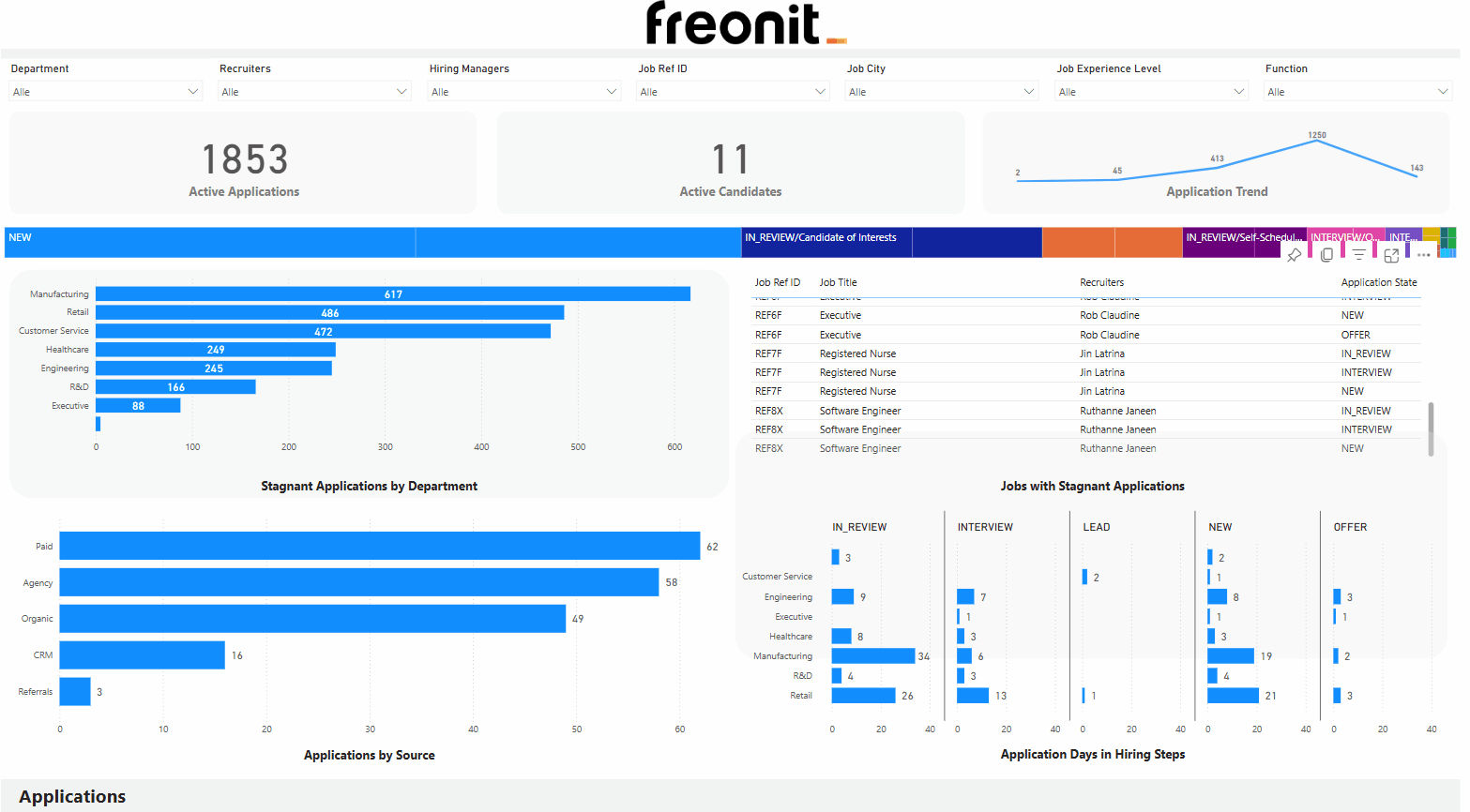Open more options ellipsis for table
Screen dimensions: 1470x812
pyautogui.click(x=1424, y=255)
